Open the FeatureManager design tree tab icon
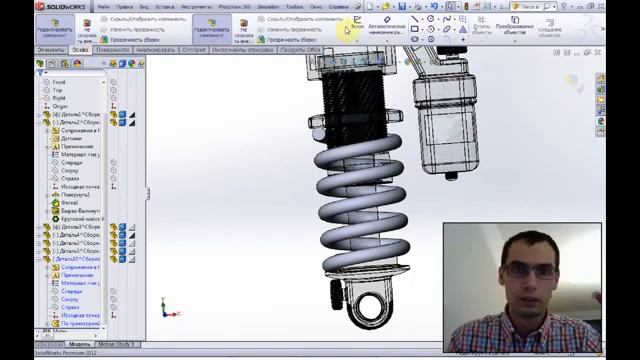The width and height of the screenshot is (640, 360). click(40, 63)
